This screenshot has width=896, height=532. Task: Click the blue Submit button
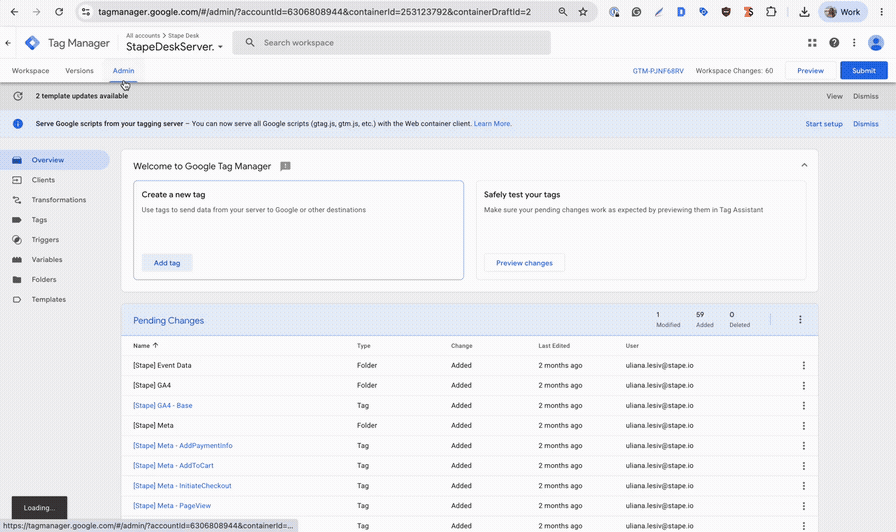(x=863, y=71)
